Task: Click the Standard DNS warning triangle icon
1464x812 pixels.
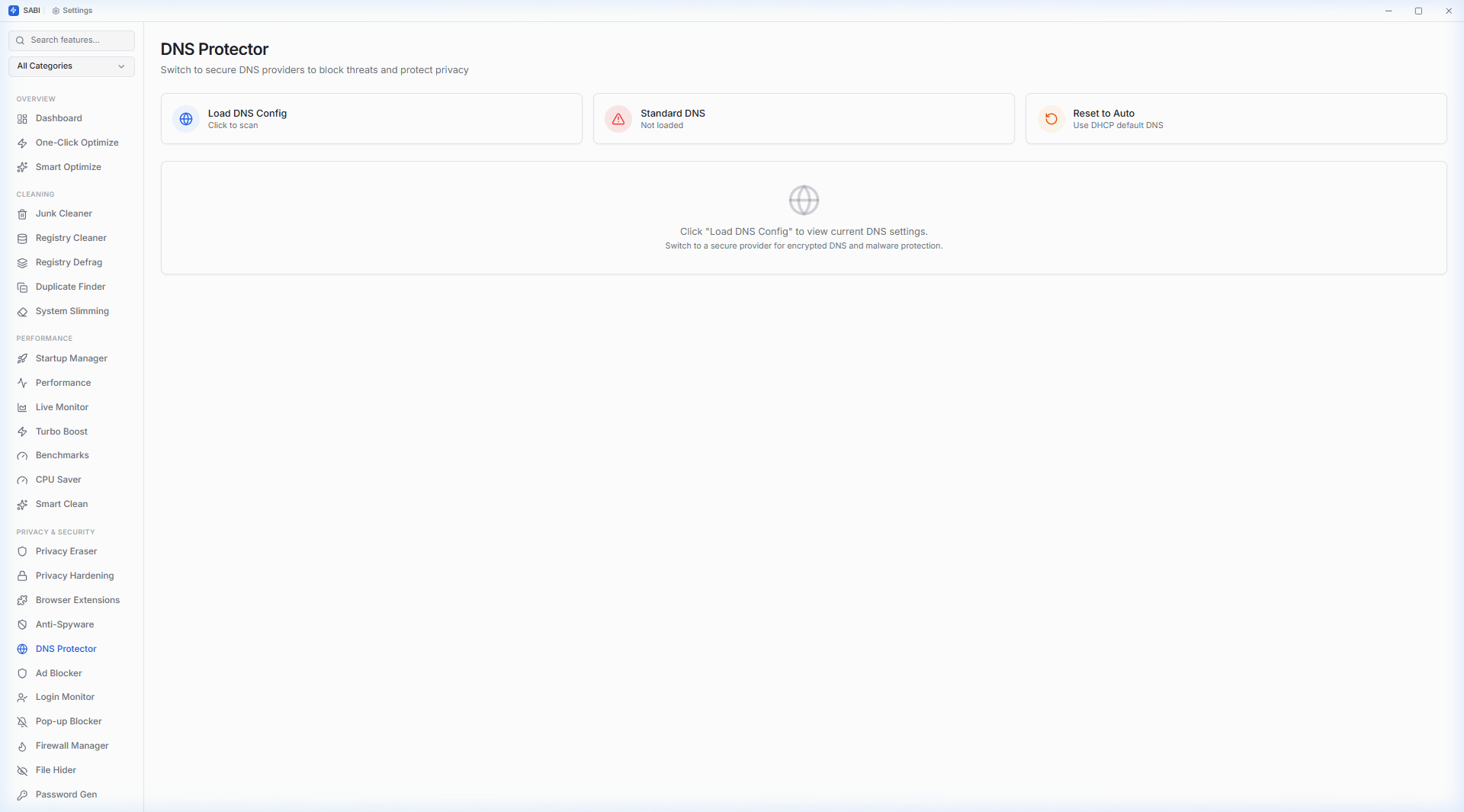Action: (x=618, y=119)
